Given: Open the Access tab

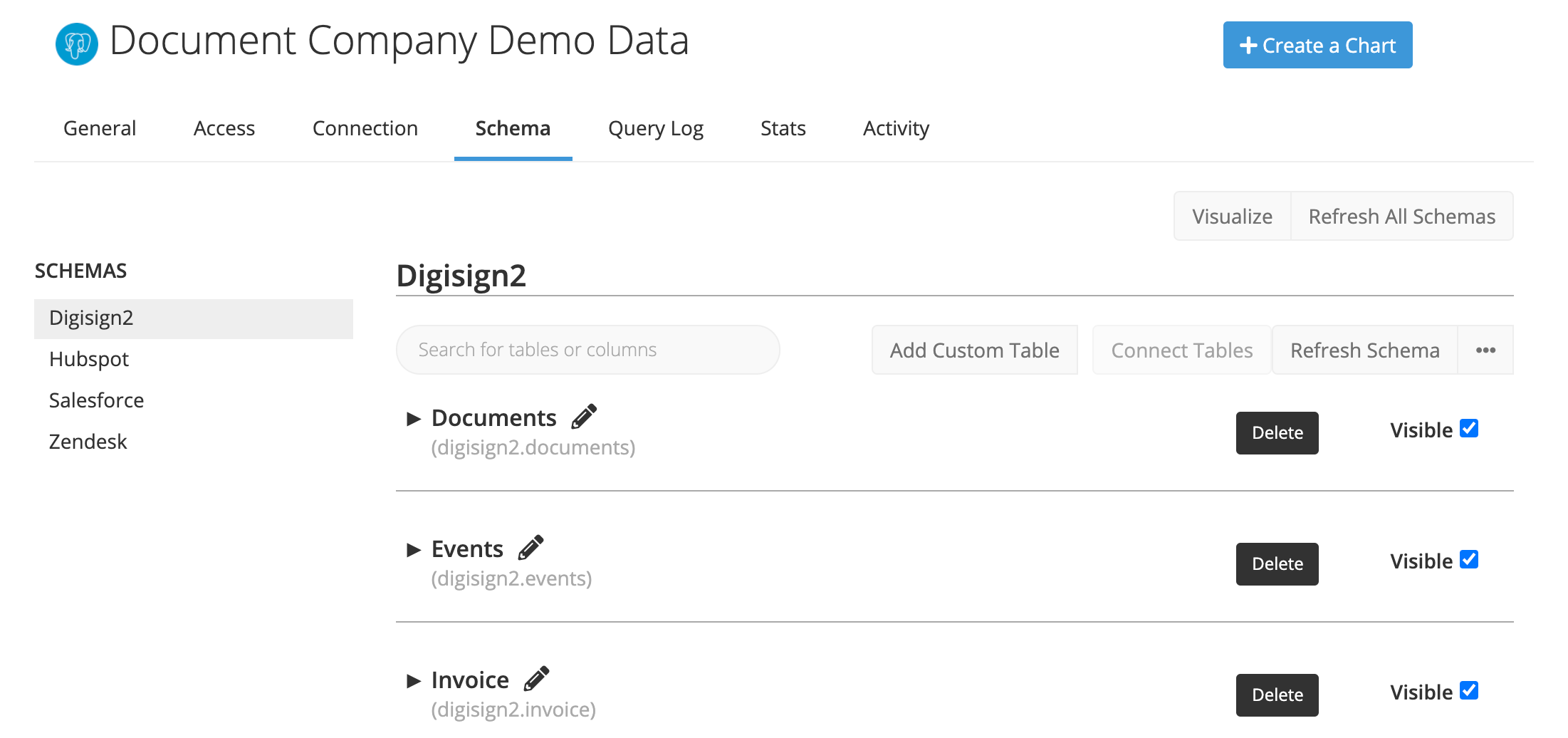Looking at the screenshot, I should pyautogui.click(x=224, y=128).
